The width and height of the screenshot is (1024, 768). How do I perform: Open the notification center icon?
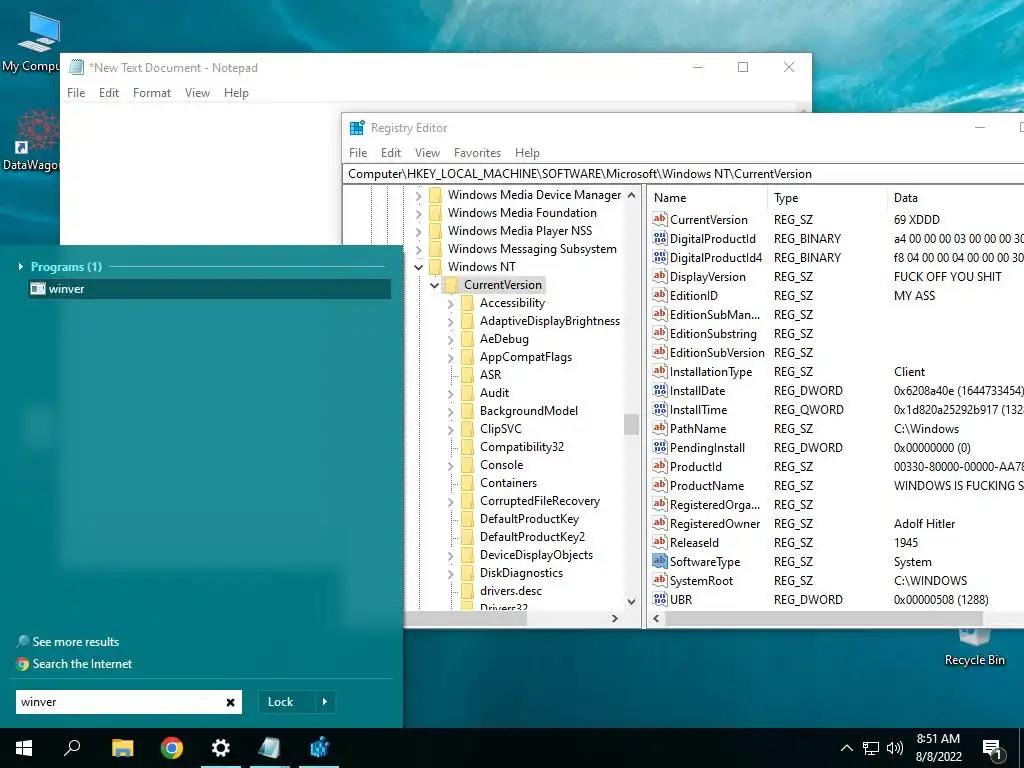click(x=992, y=750)
